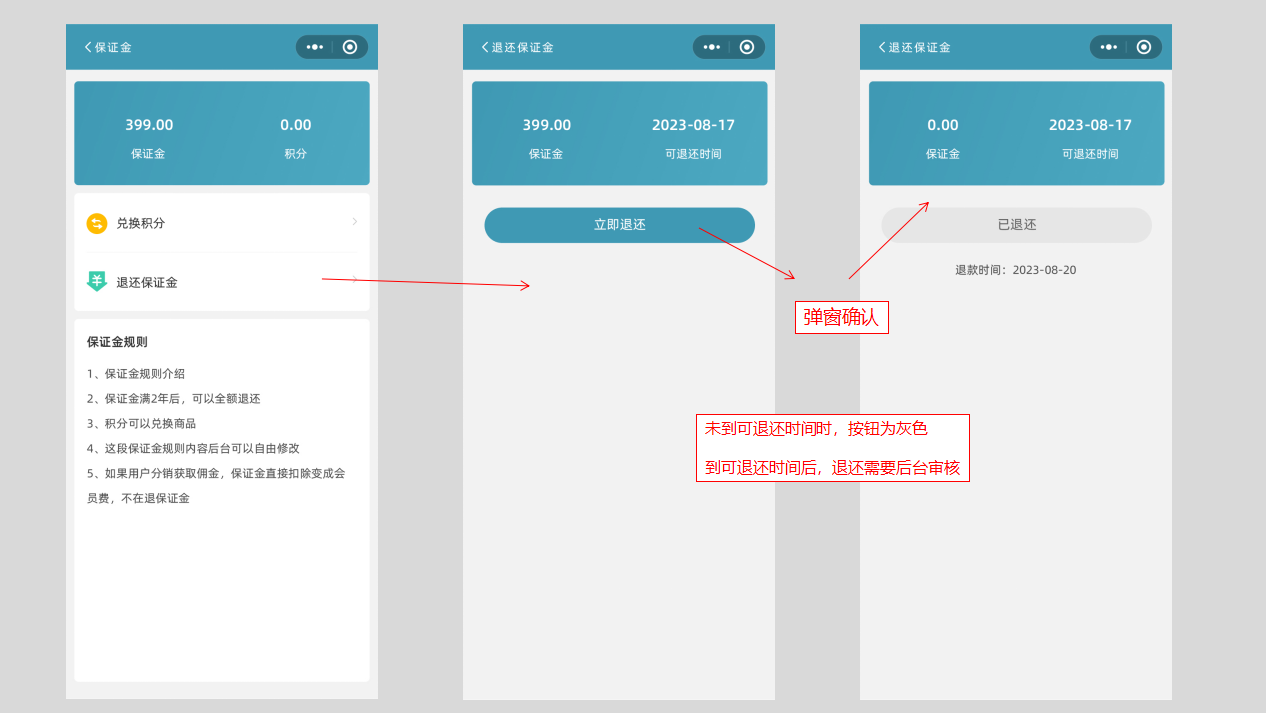Expand the 退还保证金 row chevron
This screenshot has height=713, width=1266.
point(354,280)
